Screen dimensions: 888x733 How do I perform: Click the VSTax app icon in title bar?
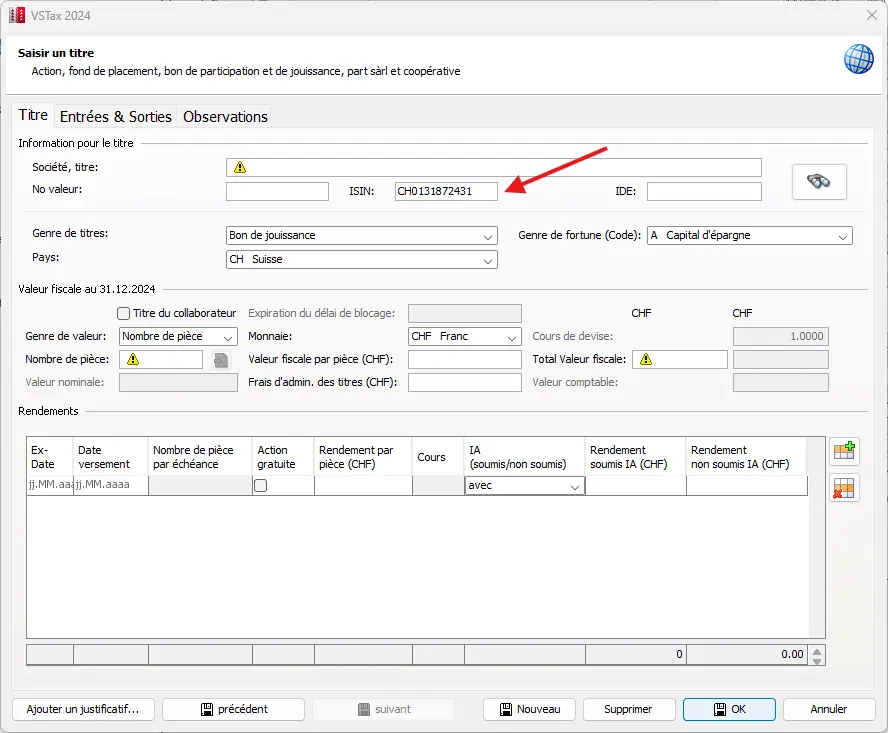(x=17, y=15)
